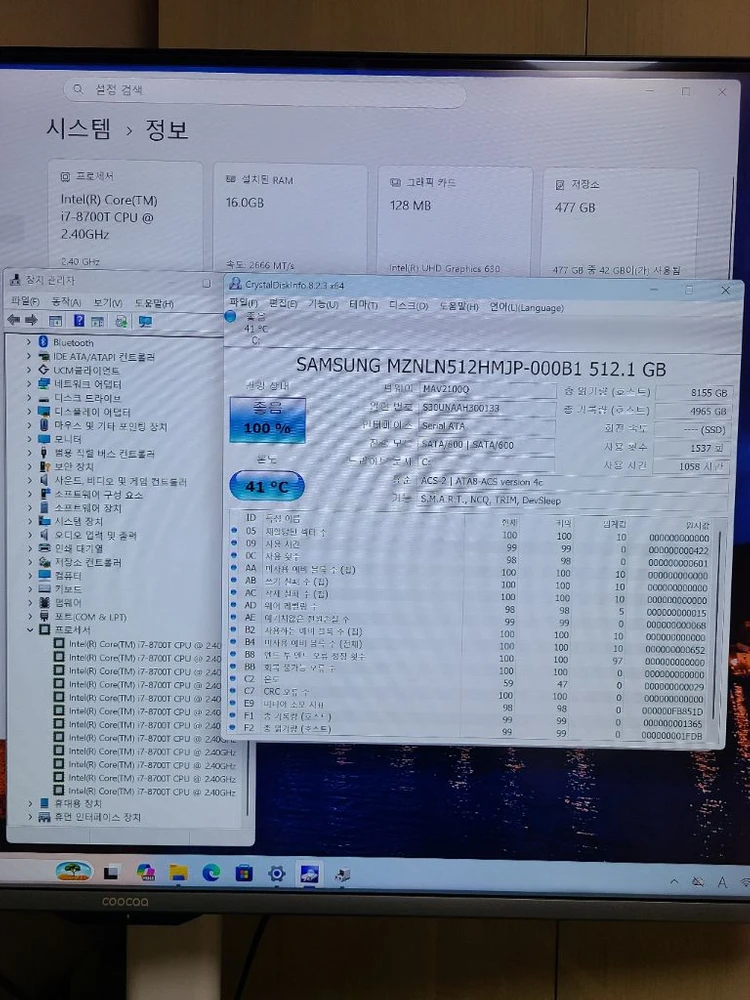Open CrystalDiskInfo 편집(E) menu
The height and width of the screenshot is (1000, 750).
click(283, 304)
